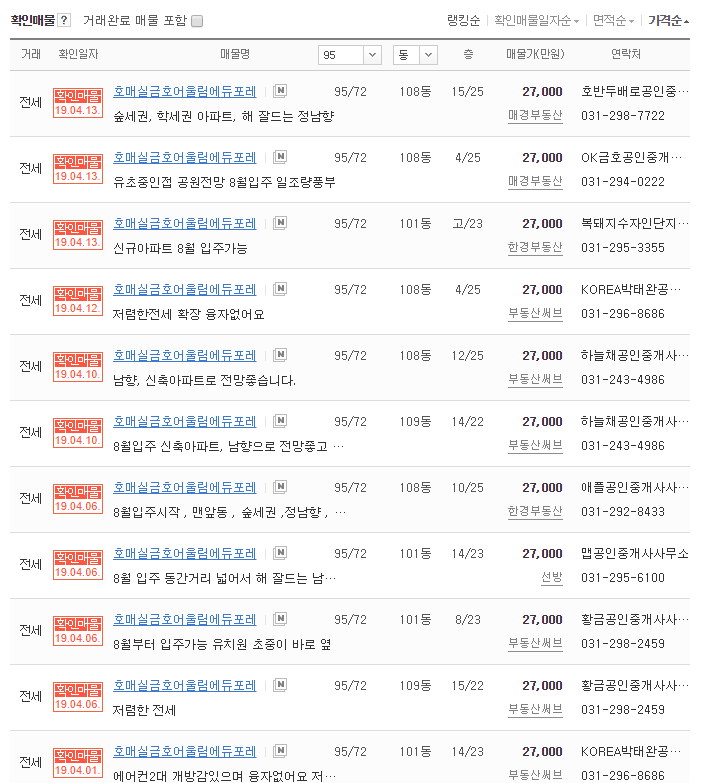Click the 매물가(만원) column header

[535, 54]
